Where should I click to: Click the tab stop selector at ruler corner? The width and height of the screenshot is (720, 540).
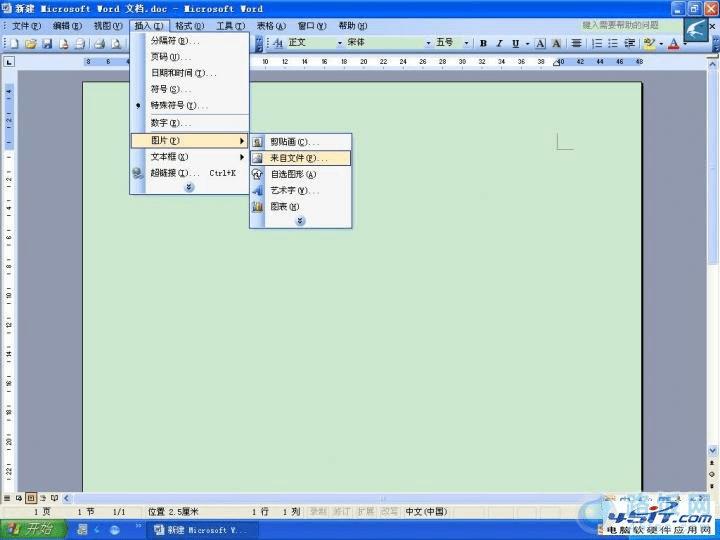(x=9, y=62)
